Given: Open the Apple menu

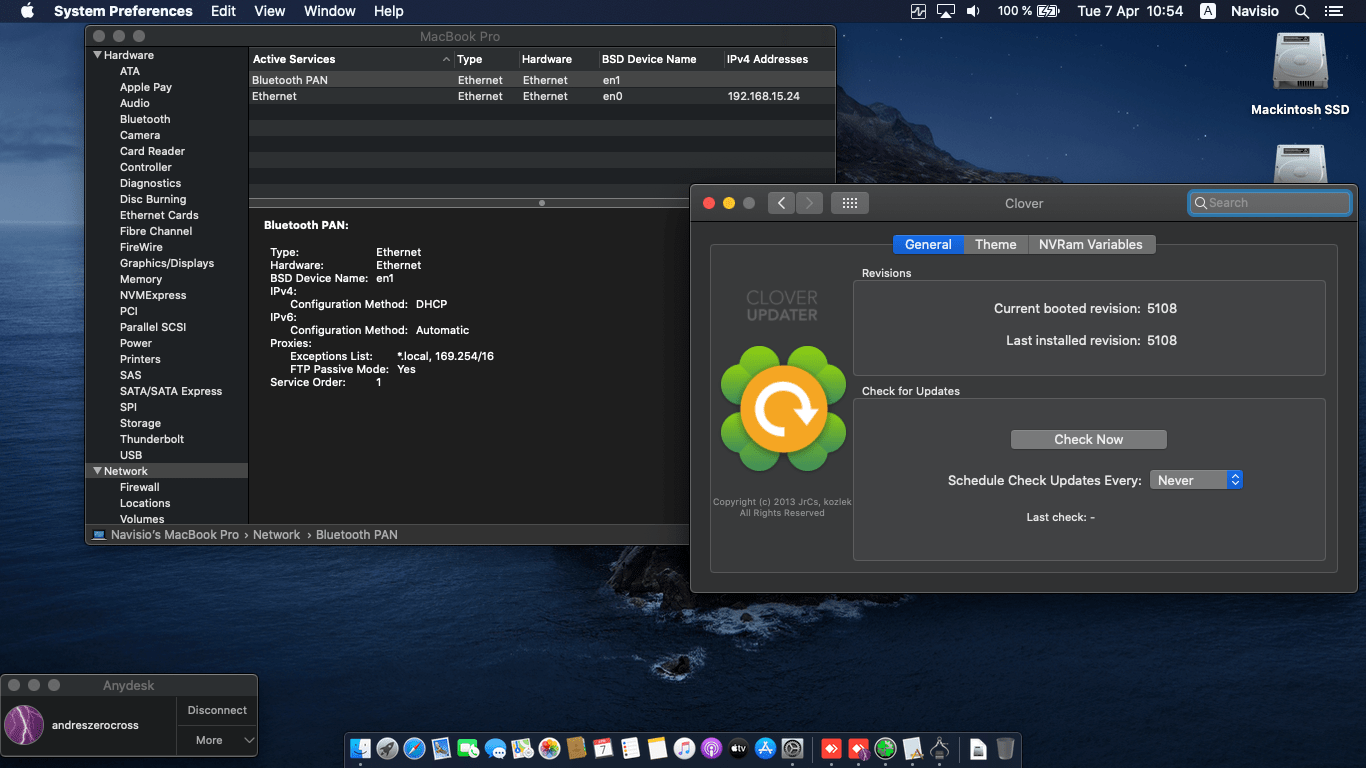Looking at the screenshot, I should coord(27,11).
